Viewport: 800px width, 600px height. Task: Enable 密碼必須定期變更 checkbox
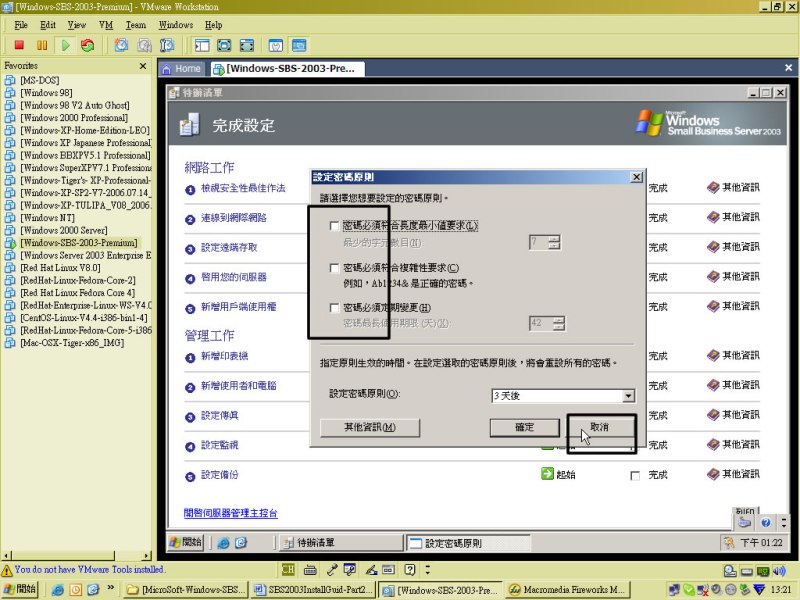(x=334, y=308)
